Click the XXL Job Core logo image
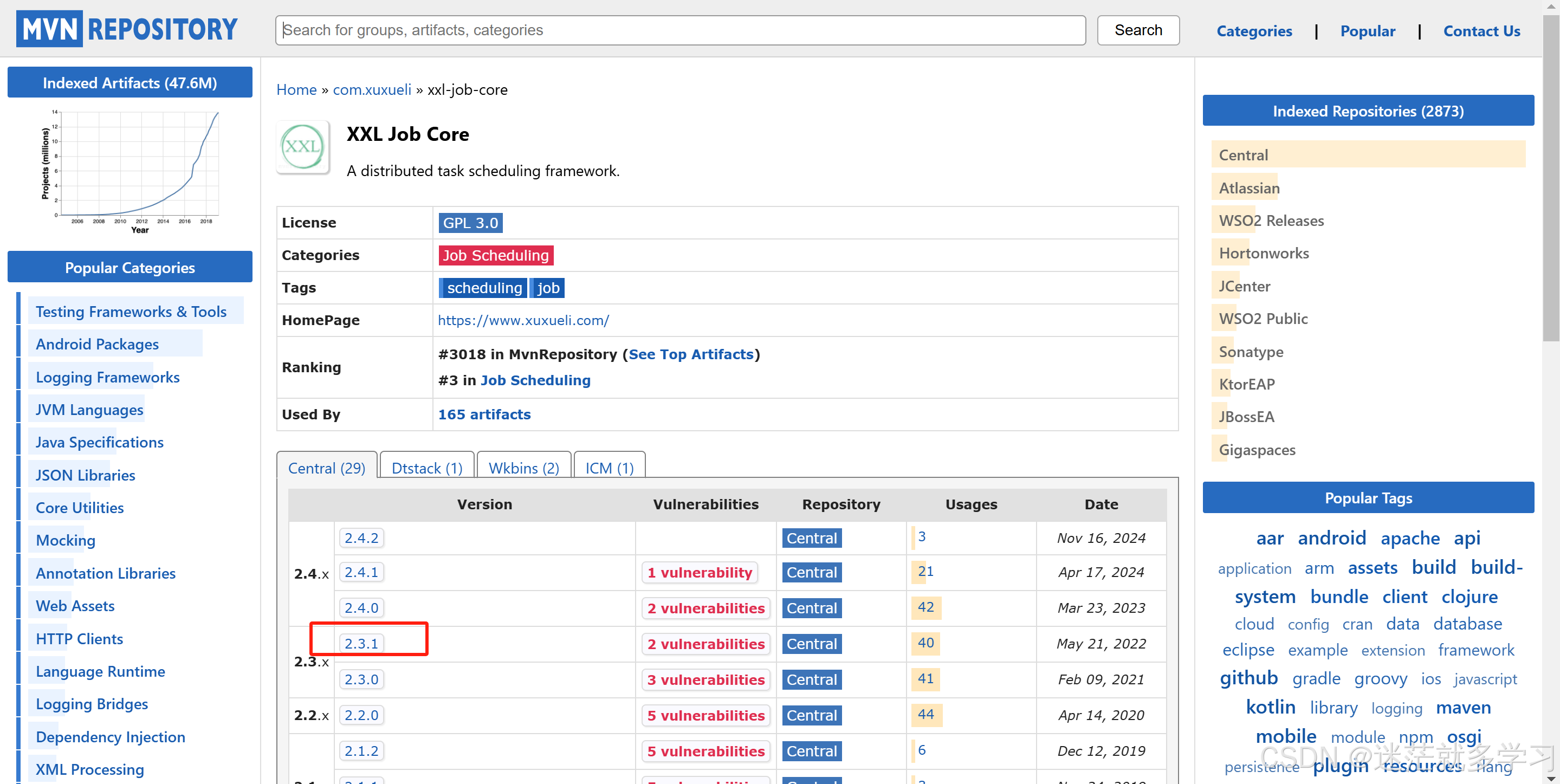The height and width of the screenshot is (784, 1560). [302, 147]
